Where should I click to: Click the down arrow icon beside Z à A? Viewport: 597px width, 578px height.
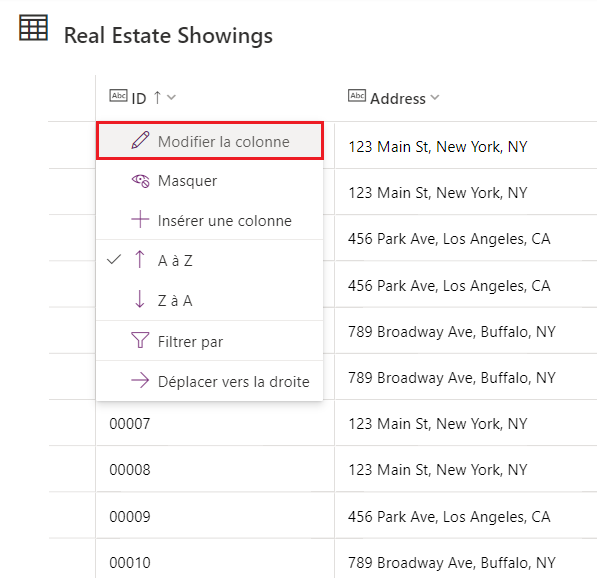140,299
